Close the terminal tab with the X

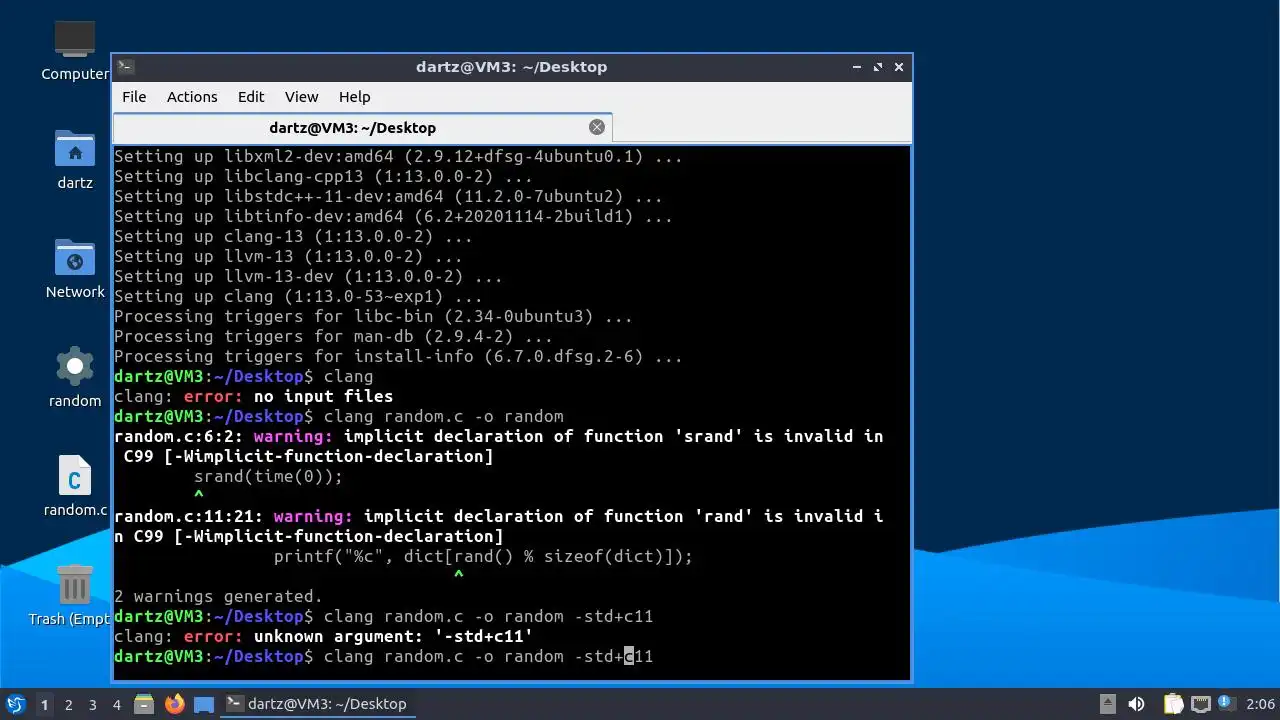pyautogui.click(x=597, y=127)
